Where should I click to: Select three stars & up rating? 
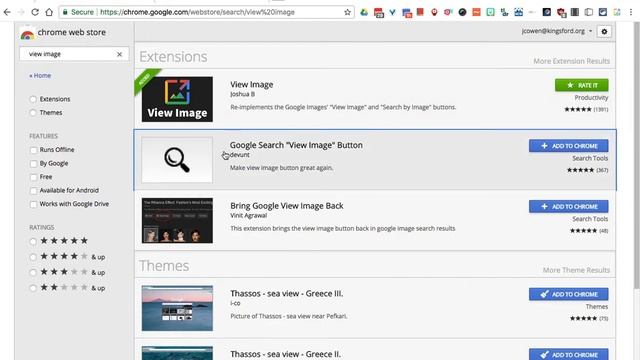click(x=33, y=272)
